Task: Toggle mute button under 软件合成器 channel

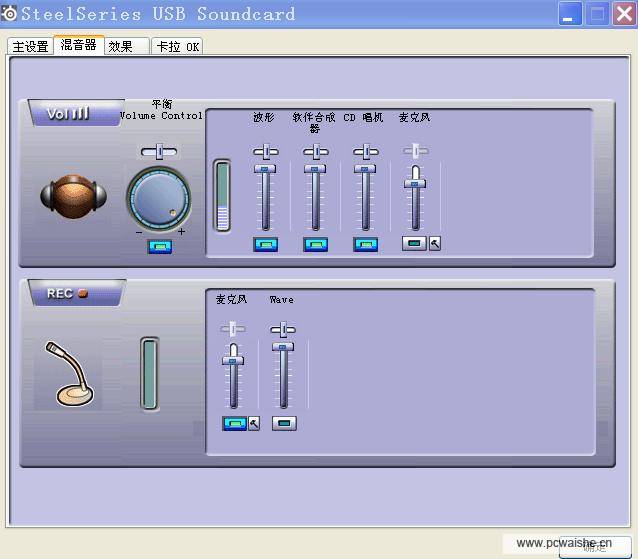Action: click(x=315, y=244)
